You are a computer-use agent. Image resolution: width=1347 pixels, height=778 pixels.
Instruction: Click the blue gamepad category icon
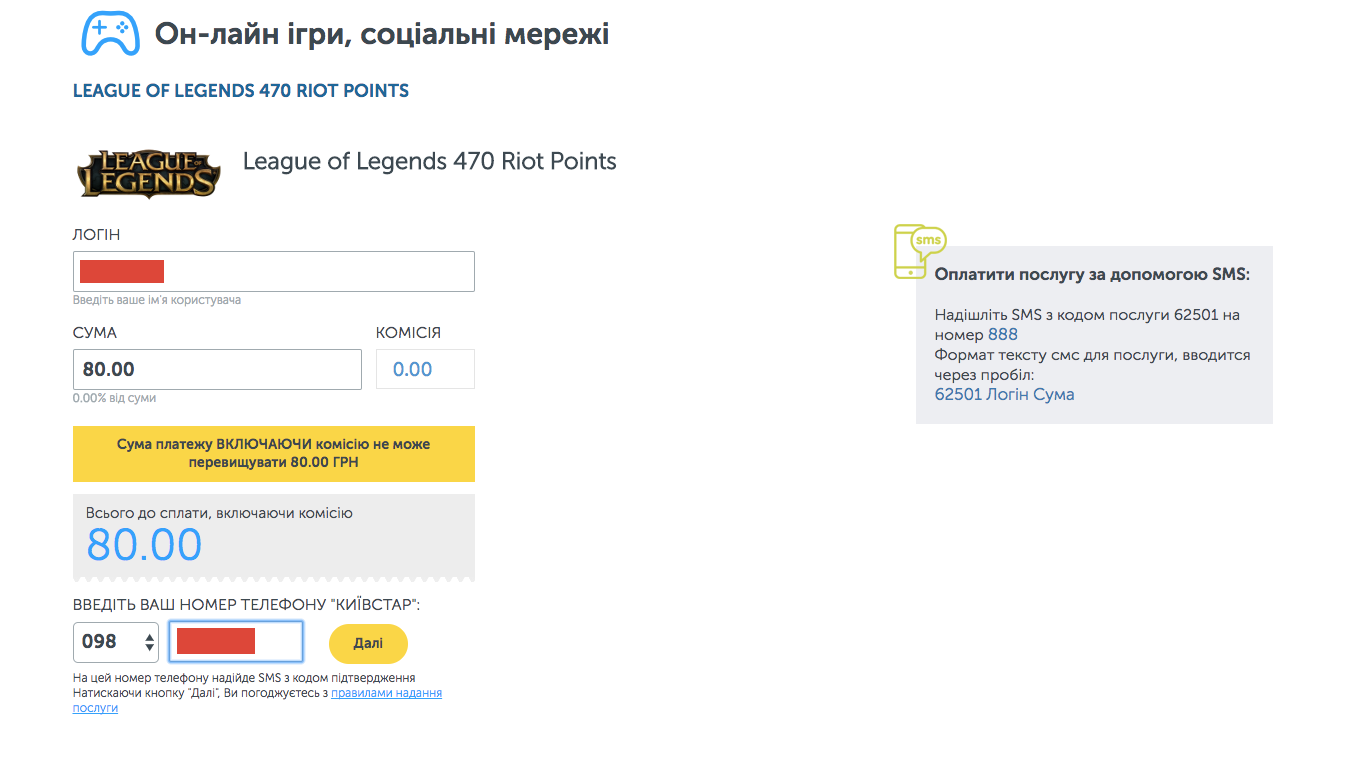tap(110, 33)
